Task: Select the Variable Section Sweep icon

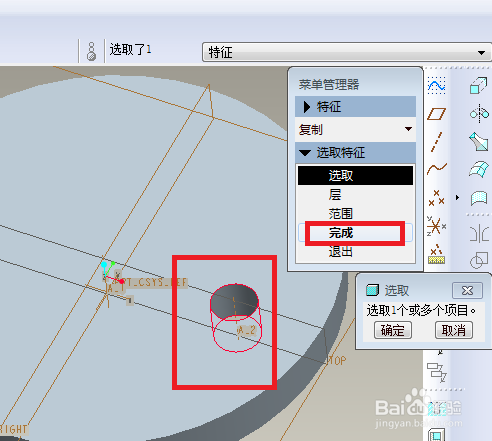Action: pos(479,142)
